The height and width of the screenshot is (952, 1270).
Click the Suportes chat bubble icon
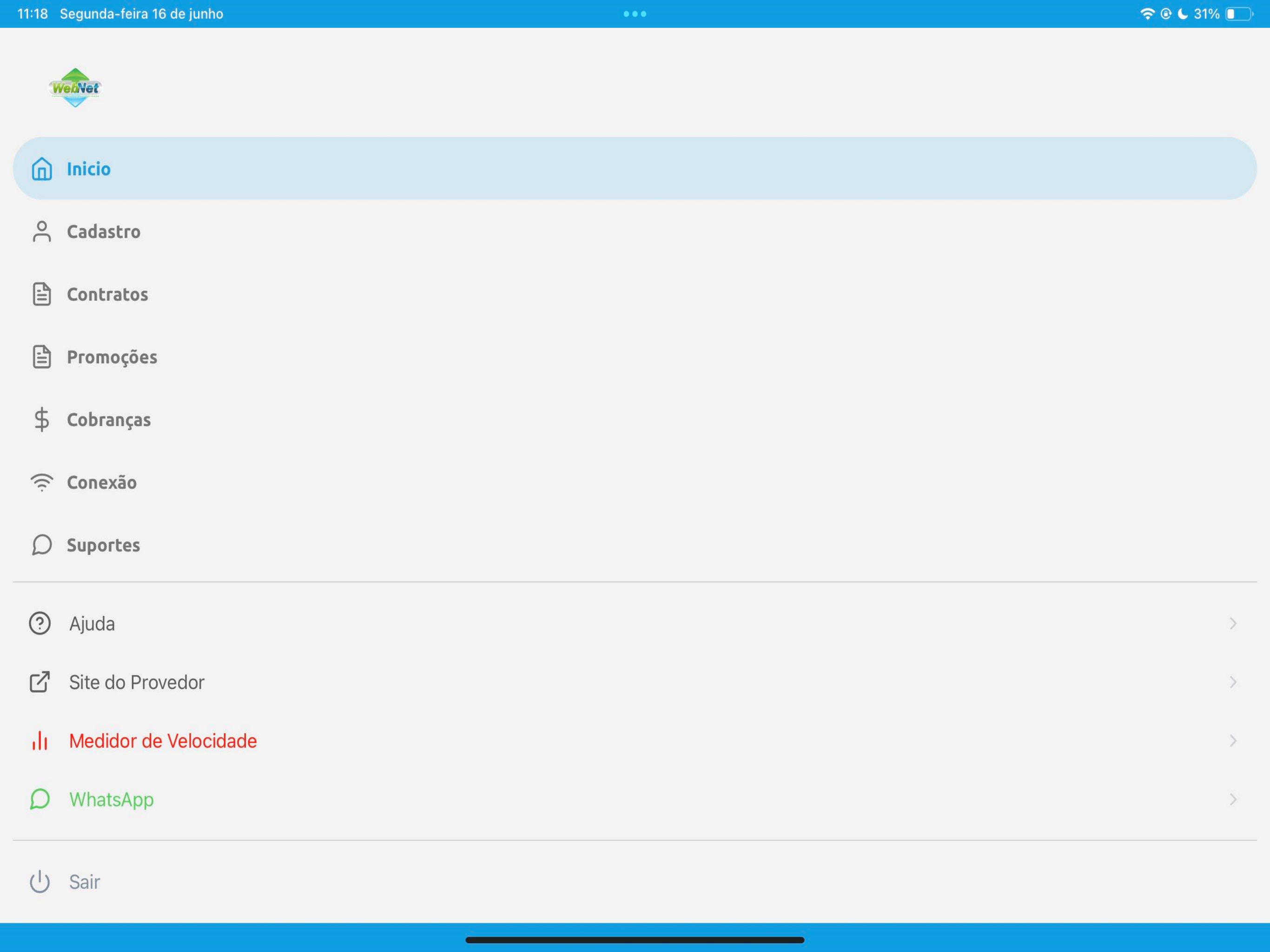pyautogui.click(x=41, y=545)
